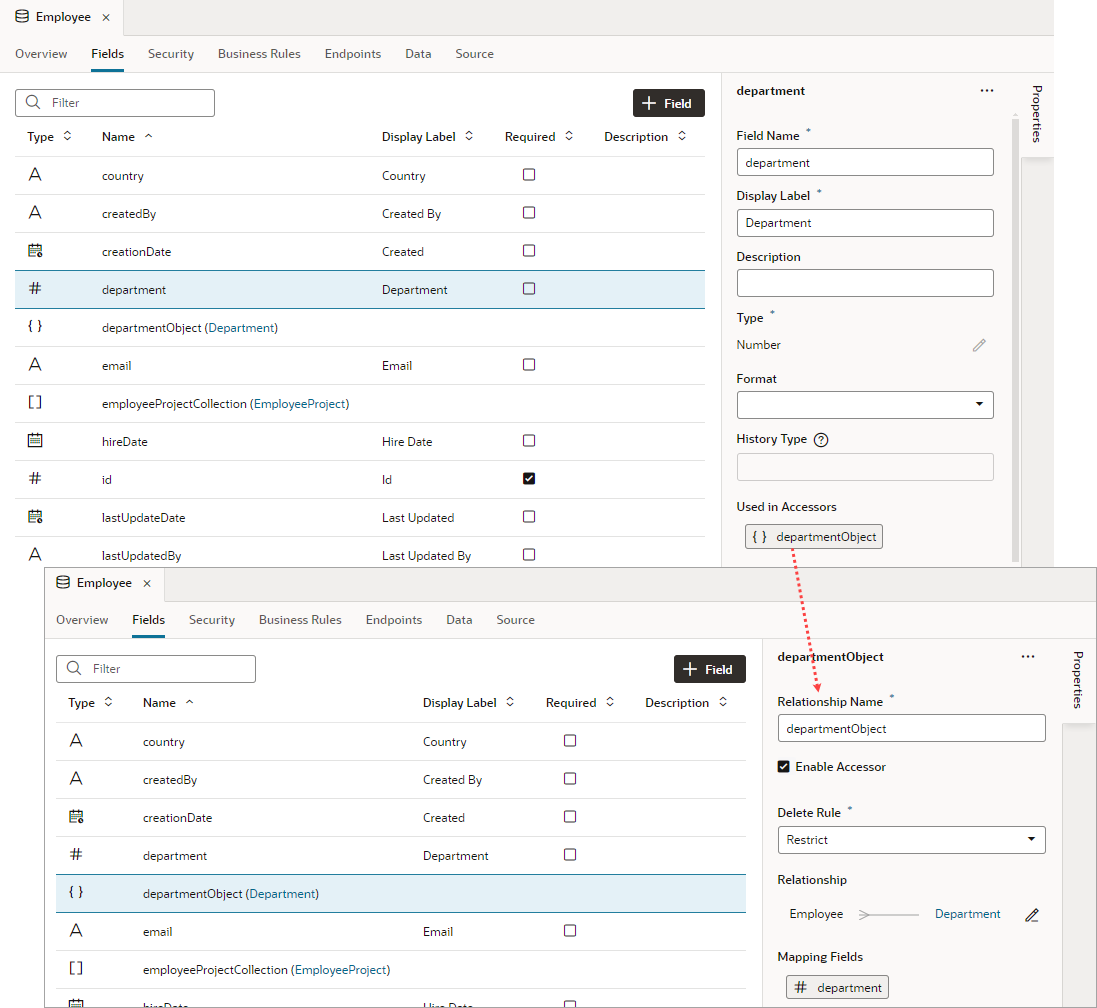
Task: Click the Field Name input with department
Action: click(x=865, y=162)
